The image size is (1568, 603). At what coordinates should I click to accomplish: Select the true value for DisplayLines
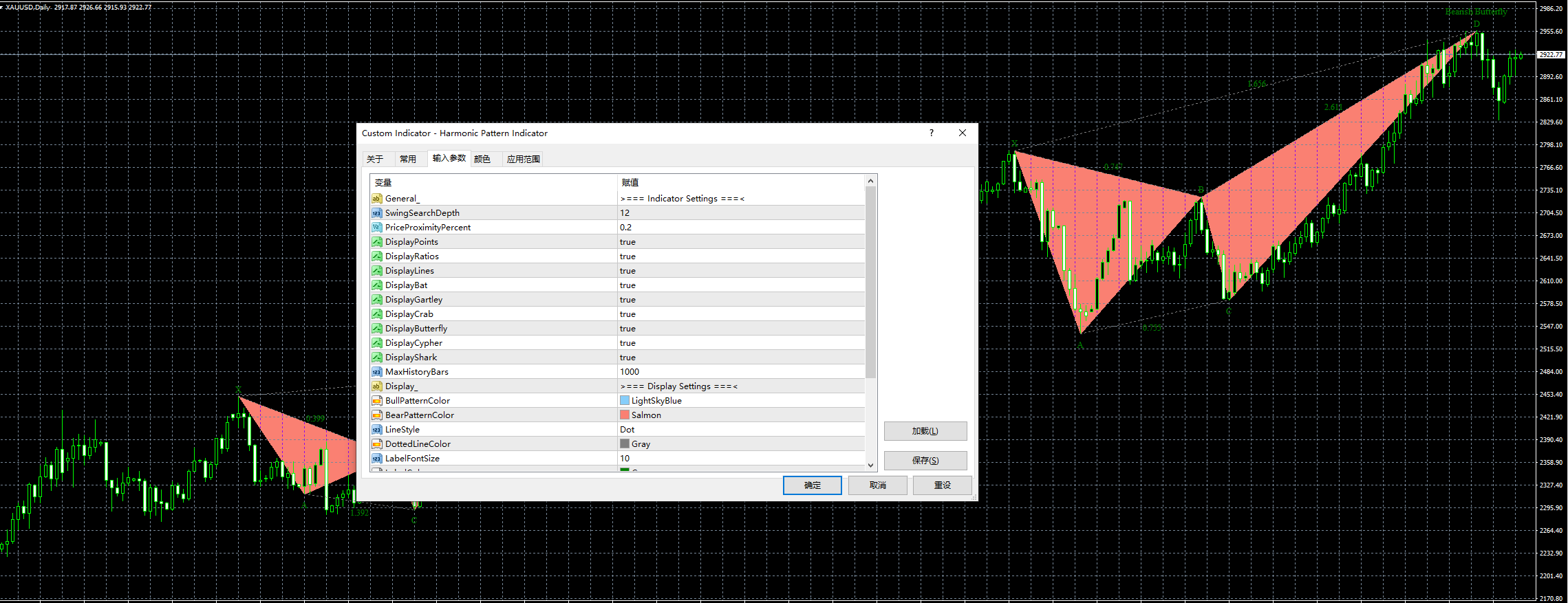[x=627, y=271]
